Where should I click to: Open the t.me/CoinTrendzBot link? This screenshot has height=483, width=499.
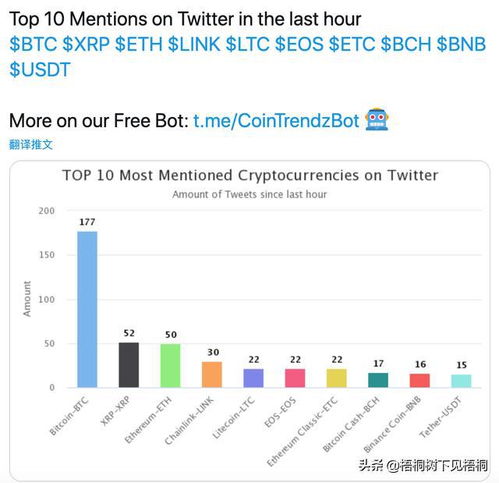click(x=276, y=120)
